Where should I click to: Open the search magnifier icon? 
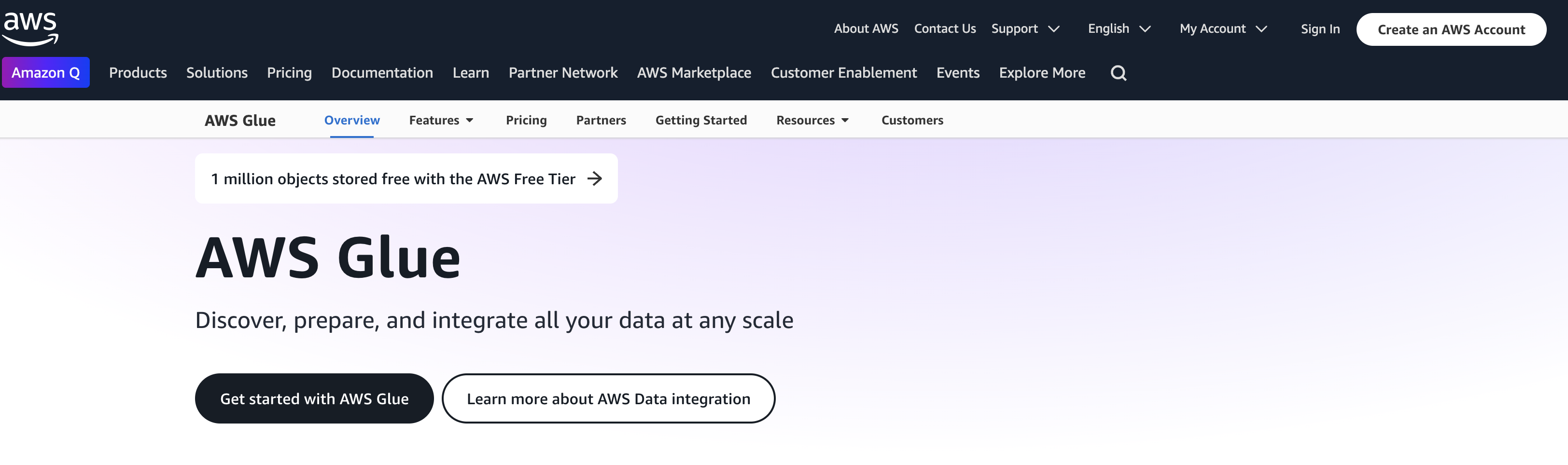tap(1118, 73)
